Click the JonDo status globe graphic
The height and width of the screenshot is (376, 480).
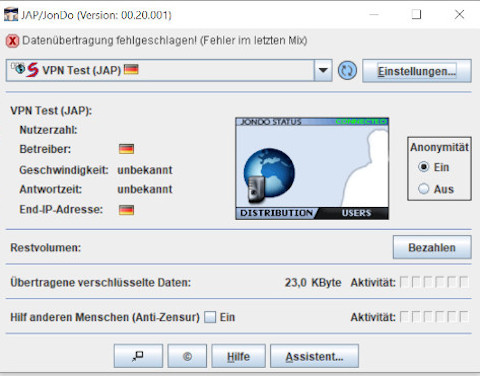click(269, 174)
